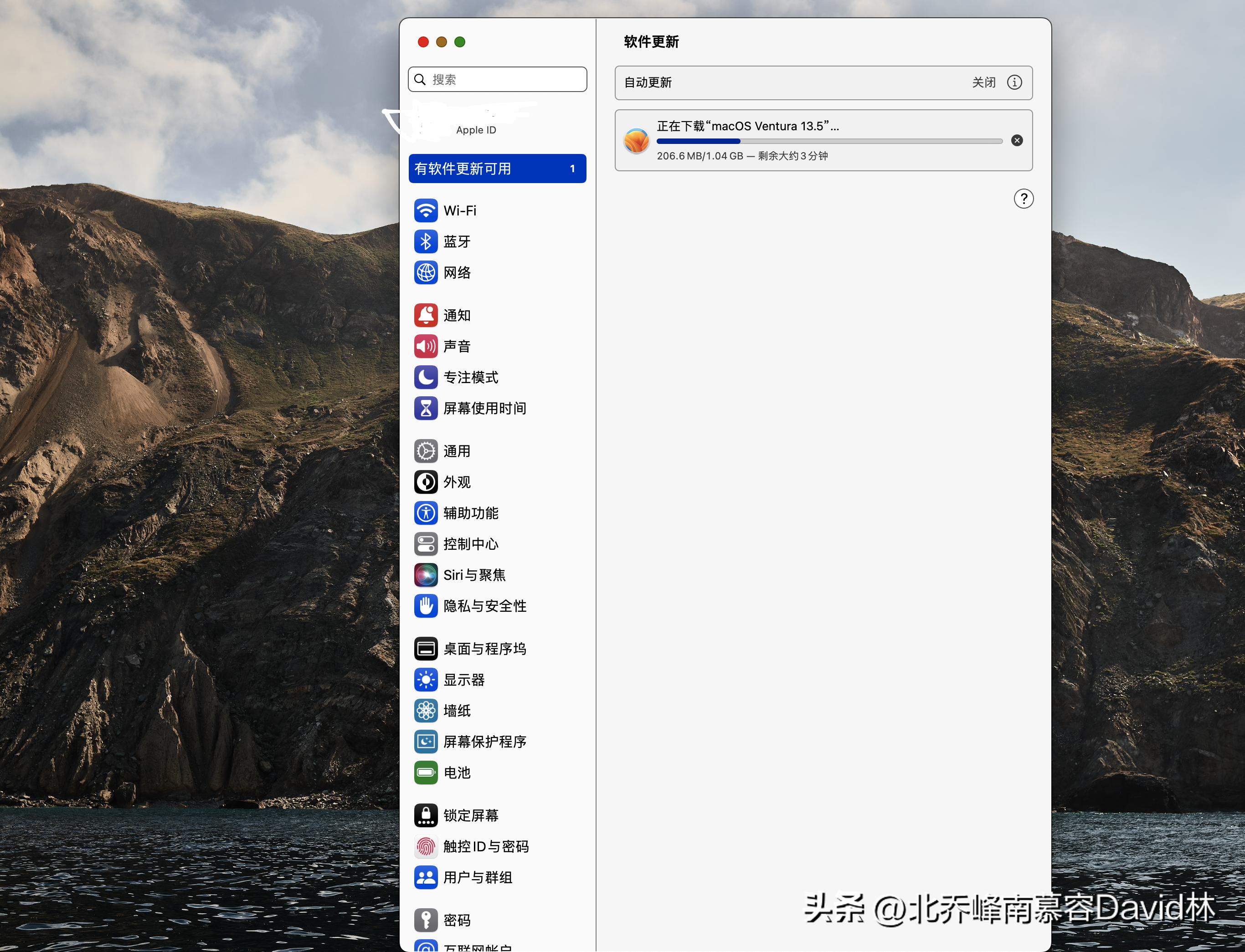Turn on 自动更新 via the 关闭 control
This screenshot has width=1245, height=952.
tap(985, 83)
